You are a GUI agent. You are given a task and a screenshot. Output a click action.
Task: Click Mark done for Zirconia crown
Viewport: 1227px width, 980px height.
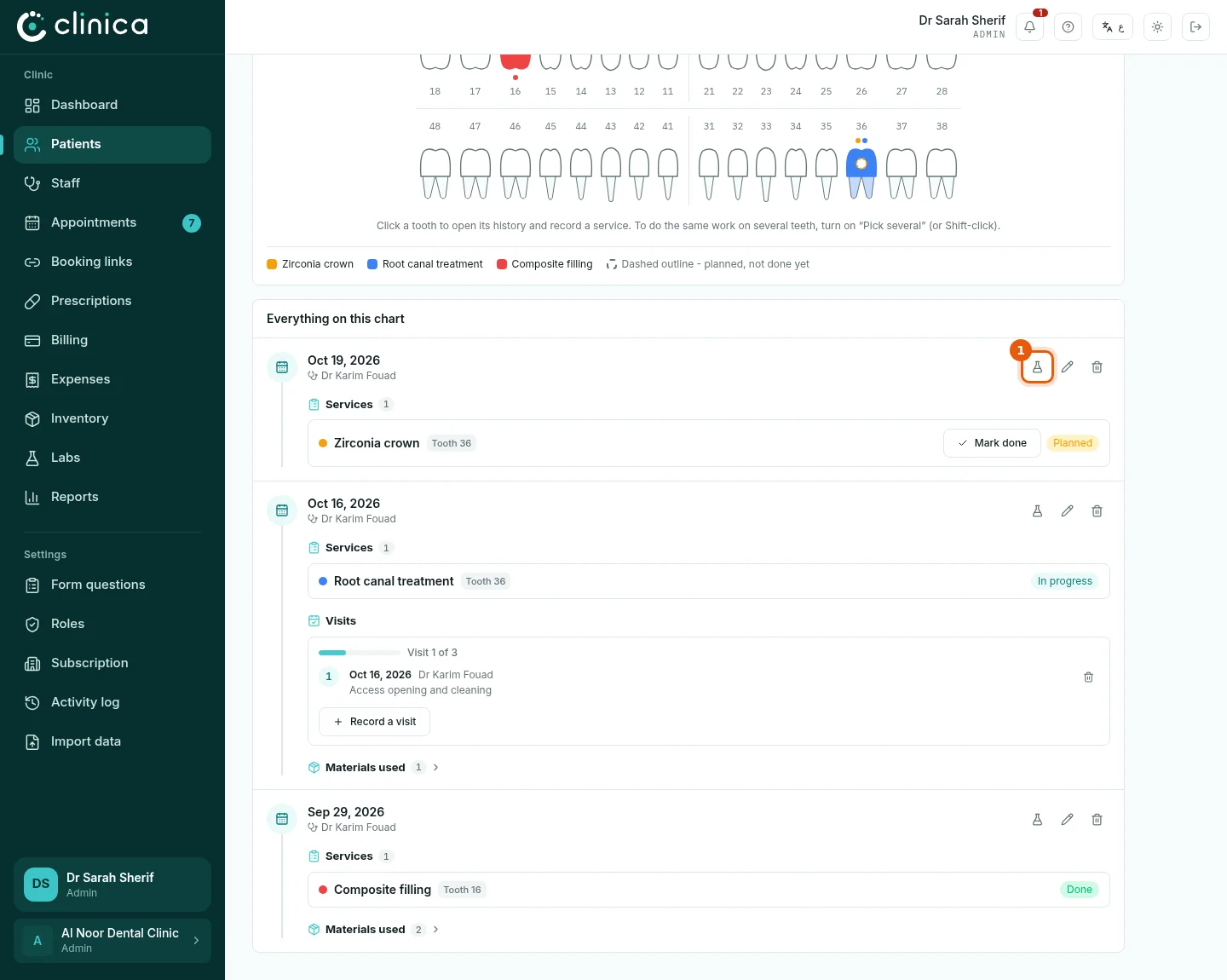coord(992,443)
